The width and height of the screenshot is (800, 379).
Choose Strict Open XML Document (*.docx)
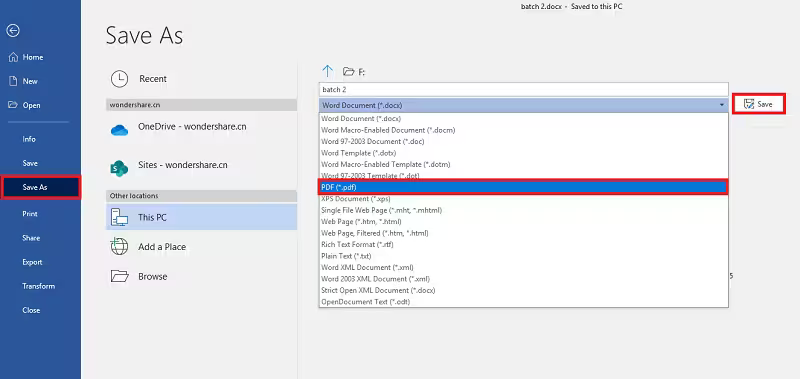523,290
